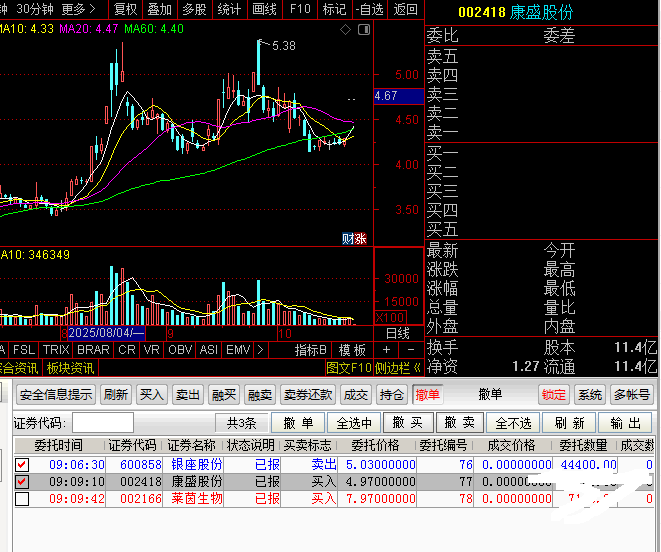Viewport: 661px width, 552px height.
Task: Click the 撤 单 cancel order button
Action: tap(298, 423)
